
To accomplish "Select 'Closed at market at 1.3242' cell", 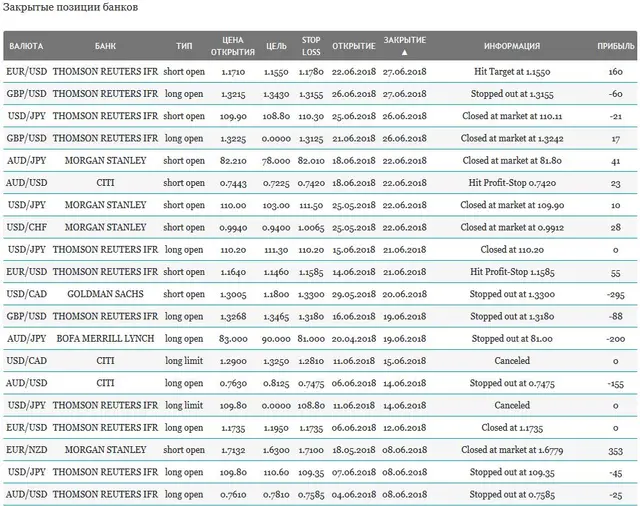I will (x=512, y=138).
